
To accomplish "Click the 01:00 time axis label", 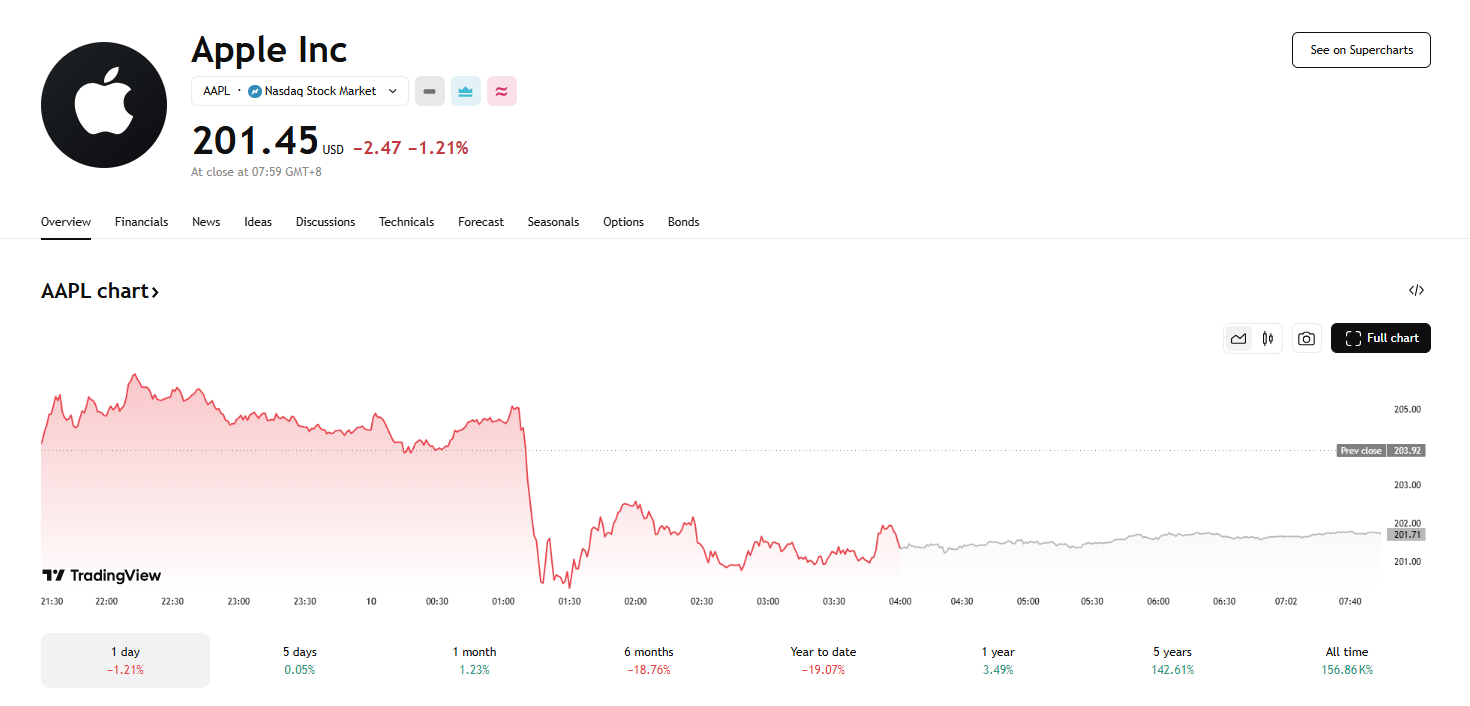I will 503,601.
